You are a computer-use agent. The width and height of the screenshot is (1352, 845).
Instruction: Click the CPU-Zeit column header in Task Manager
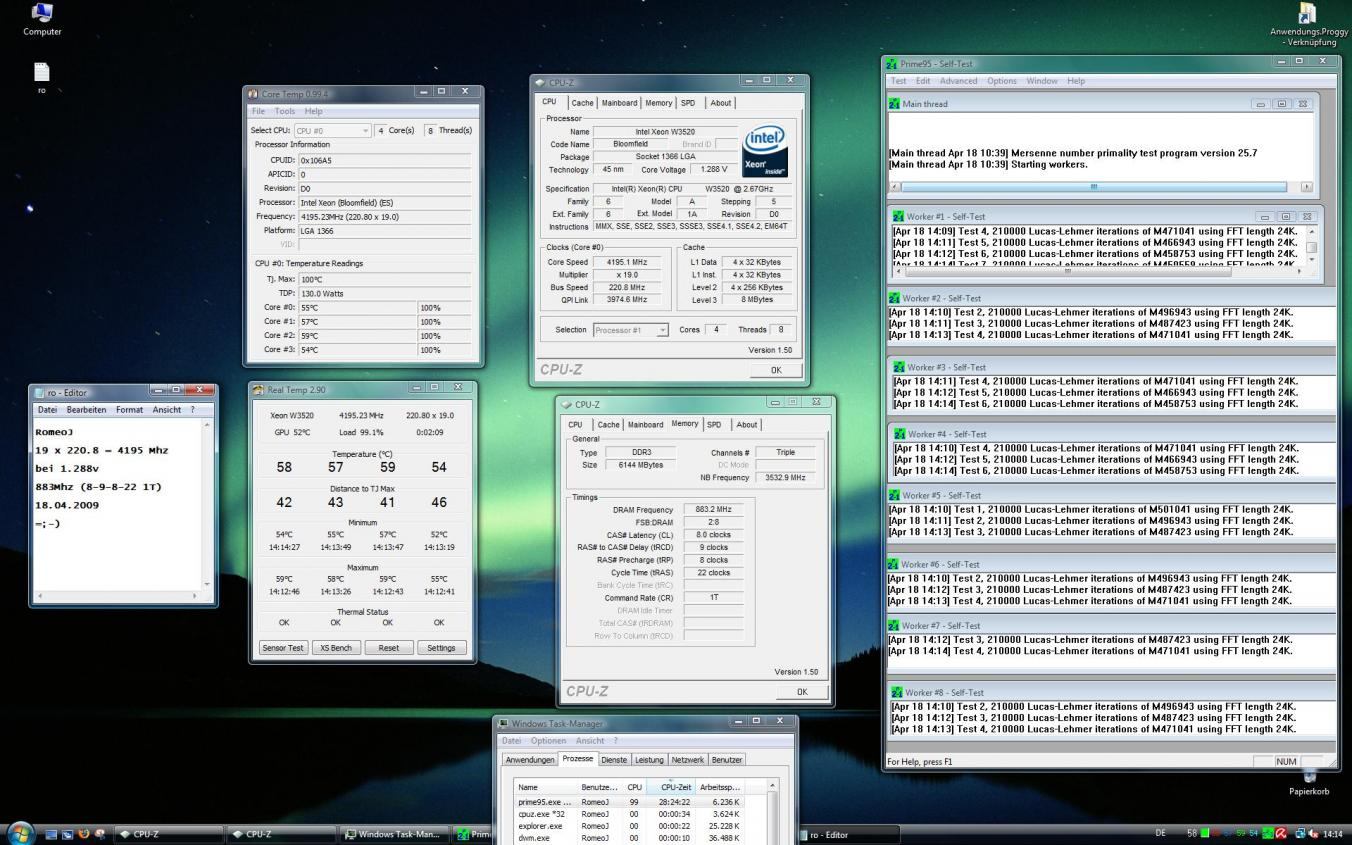[670, 787]
